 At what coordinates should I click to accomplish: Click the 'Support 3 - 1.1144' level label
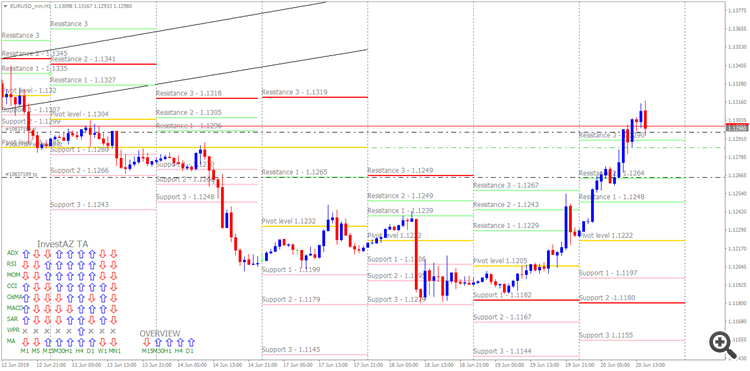[502, 351]
